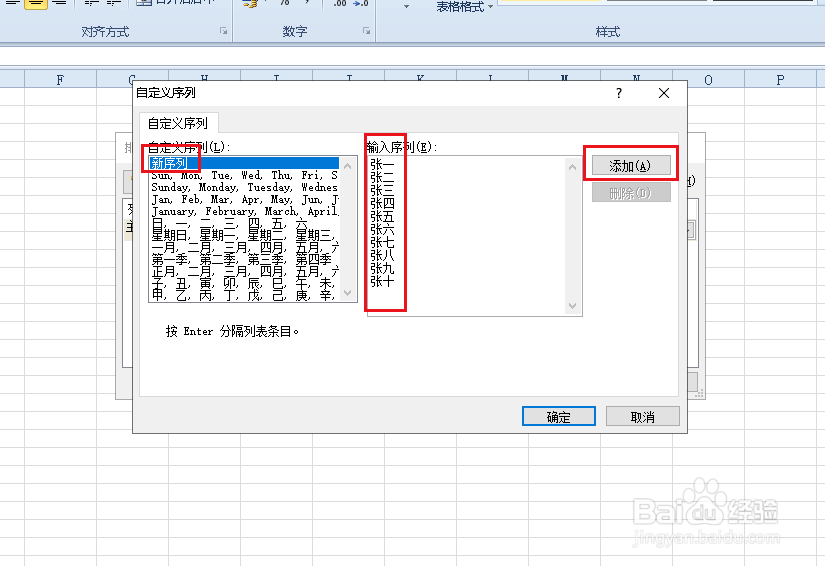Confirm with the 确定 button
The height and width of the screenshot is (566, 825).
(x=559, y=417)
